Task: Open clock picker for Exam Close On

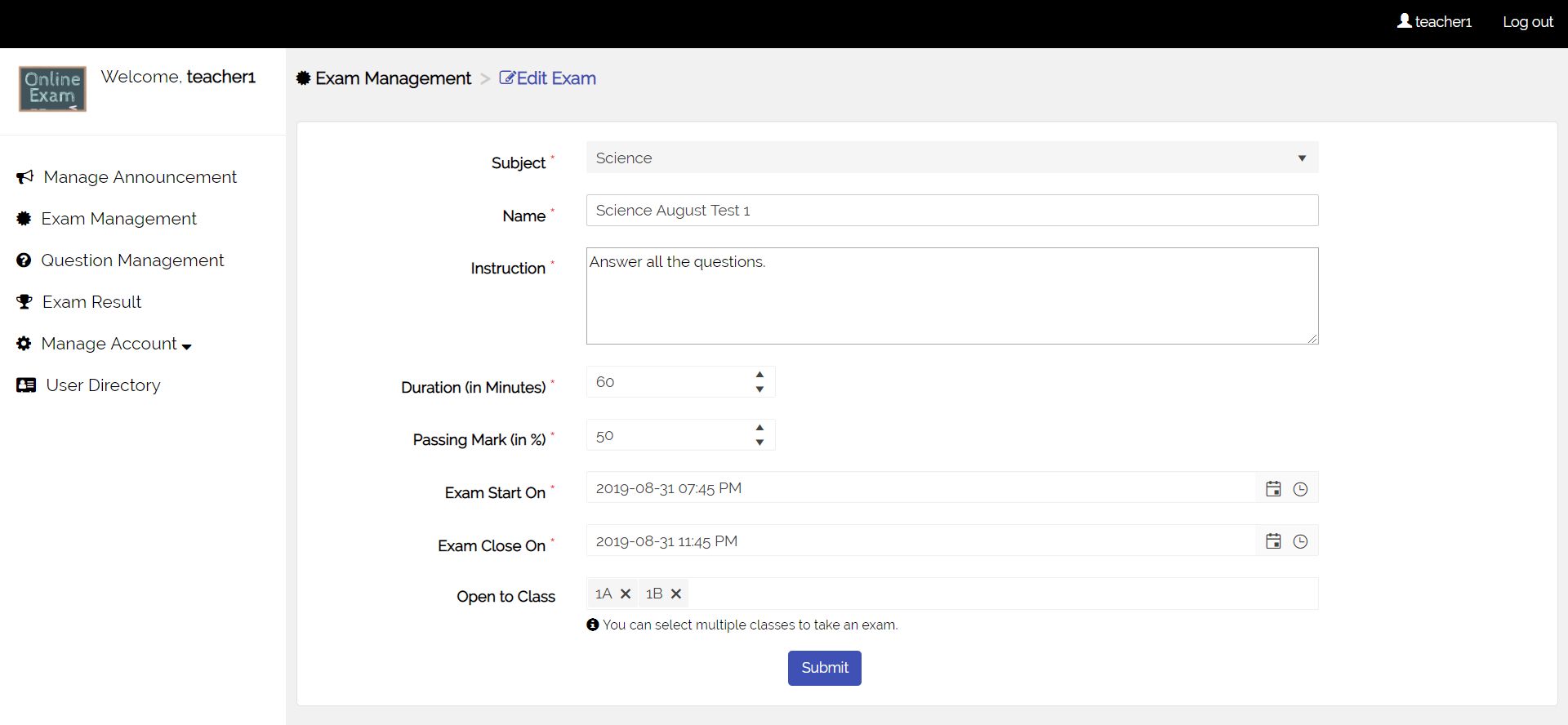Action: pyautogui.click(x=1300, y=541)
